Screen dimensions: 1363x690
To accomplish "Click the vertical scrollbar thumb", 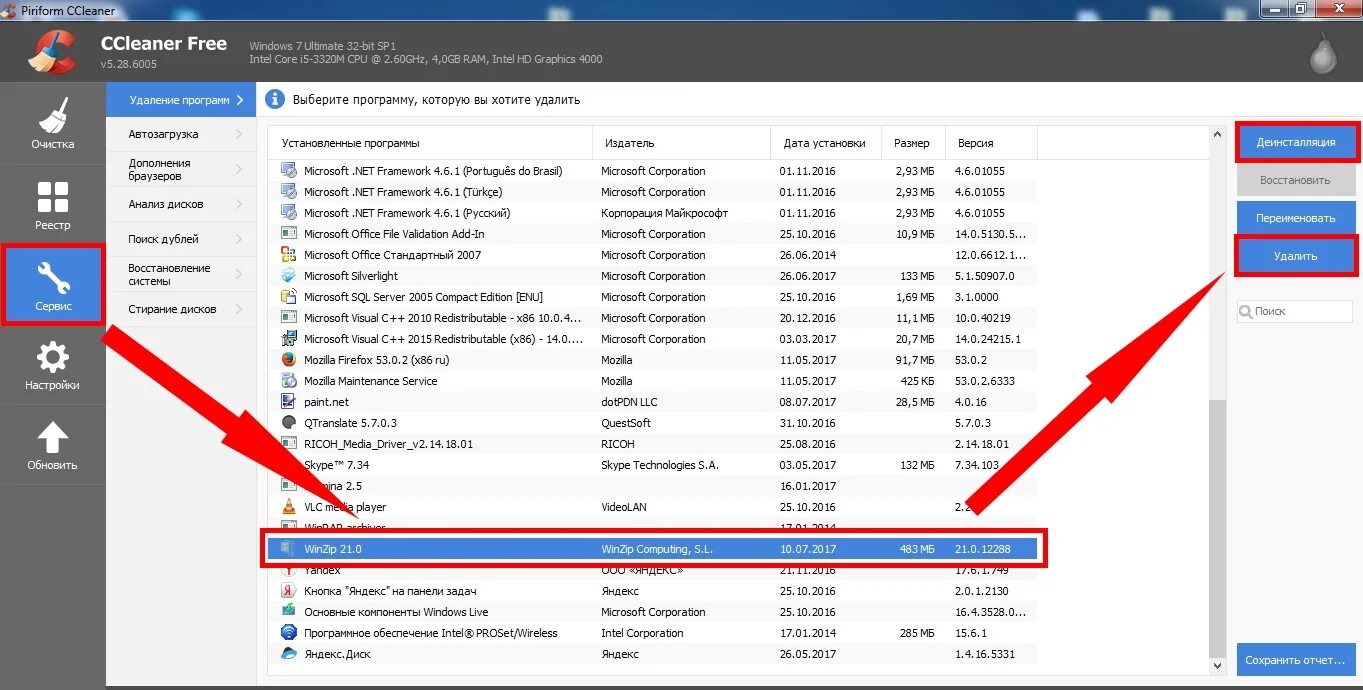I will (1217, 529).
